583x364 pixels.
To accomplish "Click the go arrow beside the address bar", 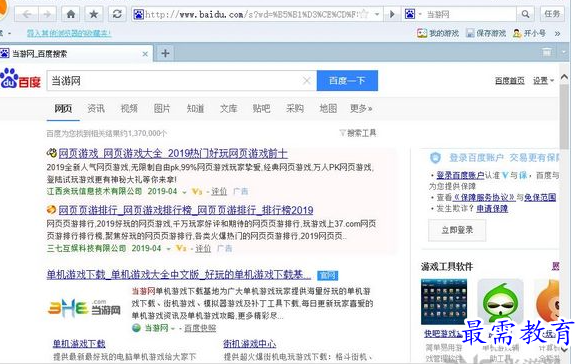I will click(x=392, y=15).
